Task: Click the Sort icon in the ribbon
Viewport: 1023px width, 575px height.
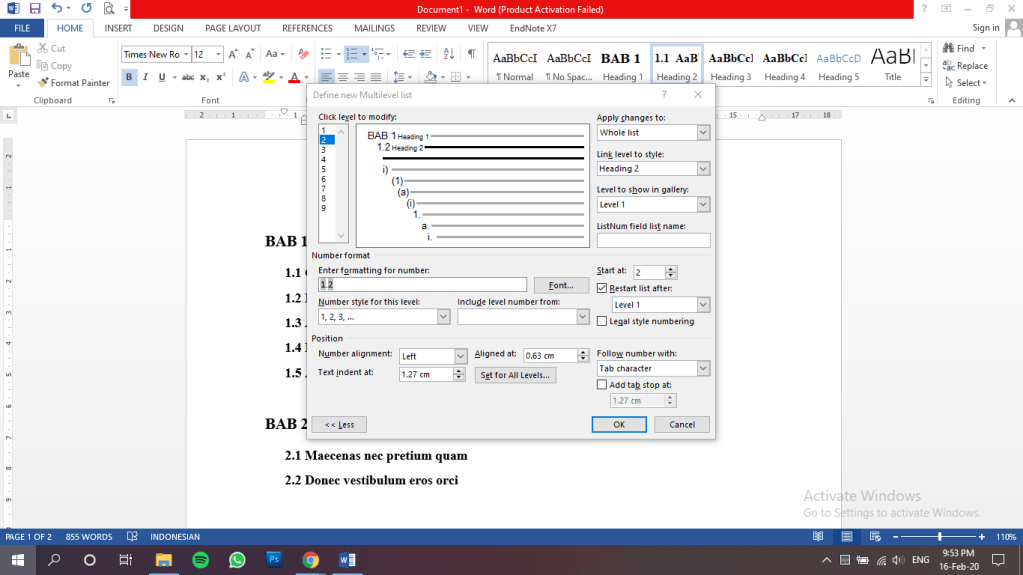Action: [449, 54]
